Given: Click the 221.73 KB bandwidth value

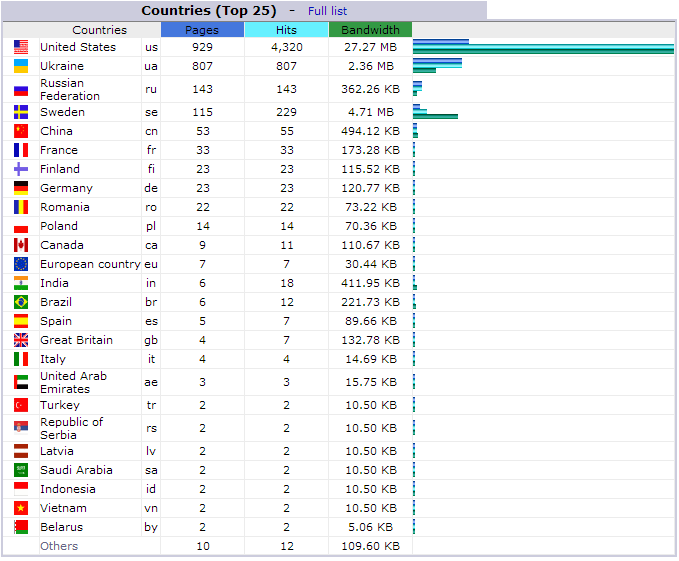Looking at the screenshot, I should (370, 302).
